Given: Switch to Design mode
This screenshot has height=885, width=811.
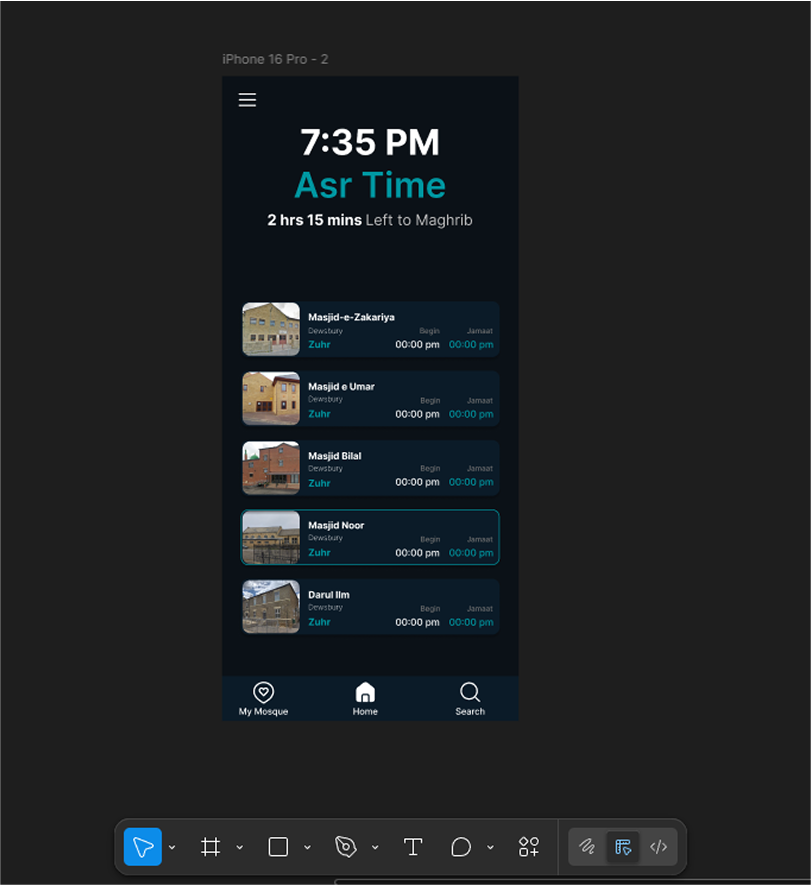Looking at the screenshot, I should 623,847.
